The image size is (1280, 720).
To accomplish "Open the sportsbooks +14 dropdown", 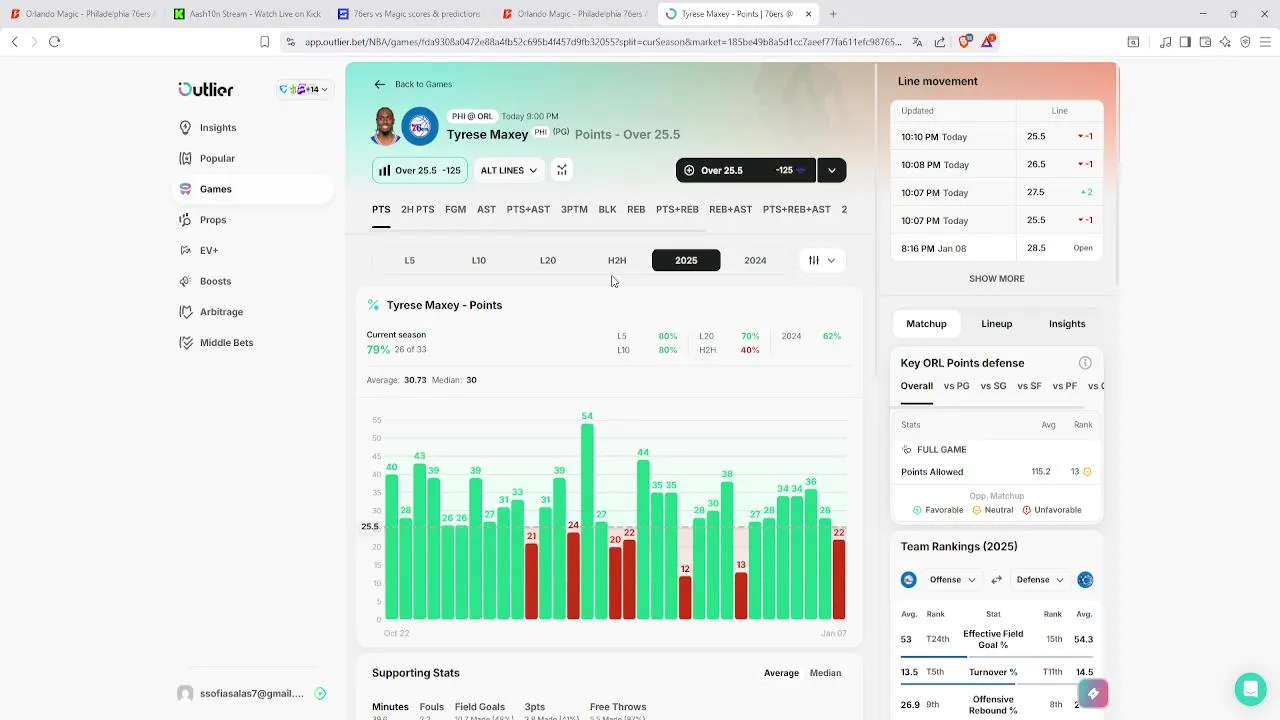I will (x=304, y=89).
